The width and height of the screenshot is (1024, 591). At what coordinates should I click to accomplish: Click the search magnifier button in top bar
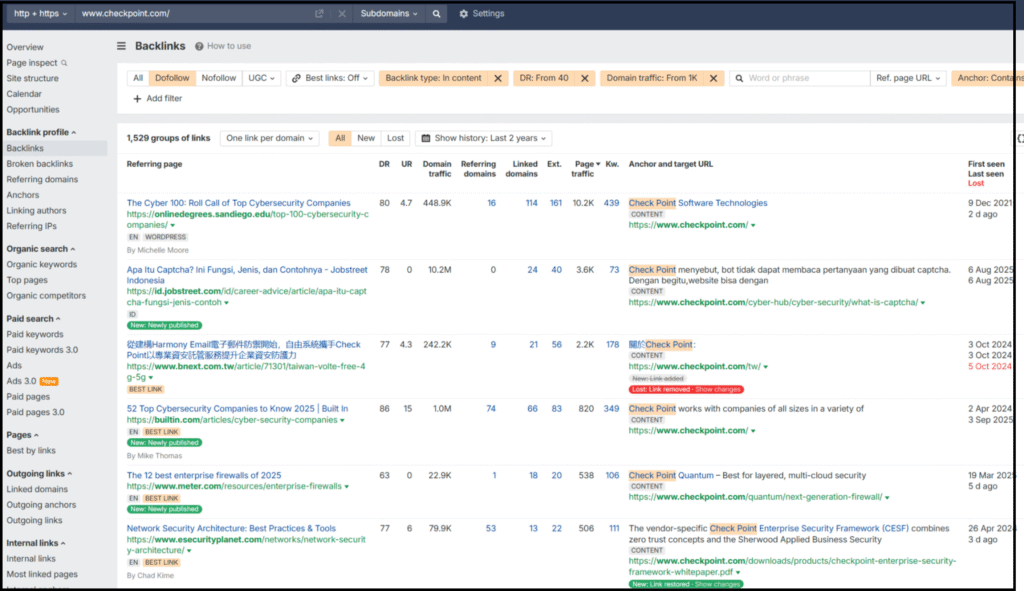pos(436,14)
